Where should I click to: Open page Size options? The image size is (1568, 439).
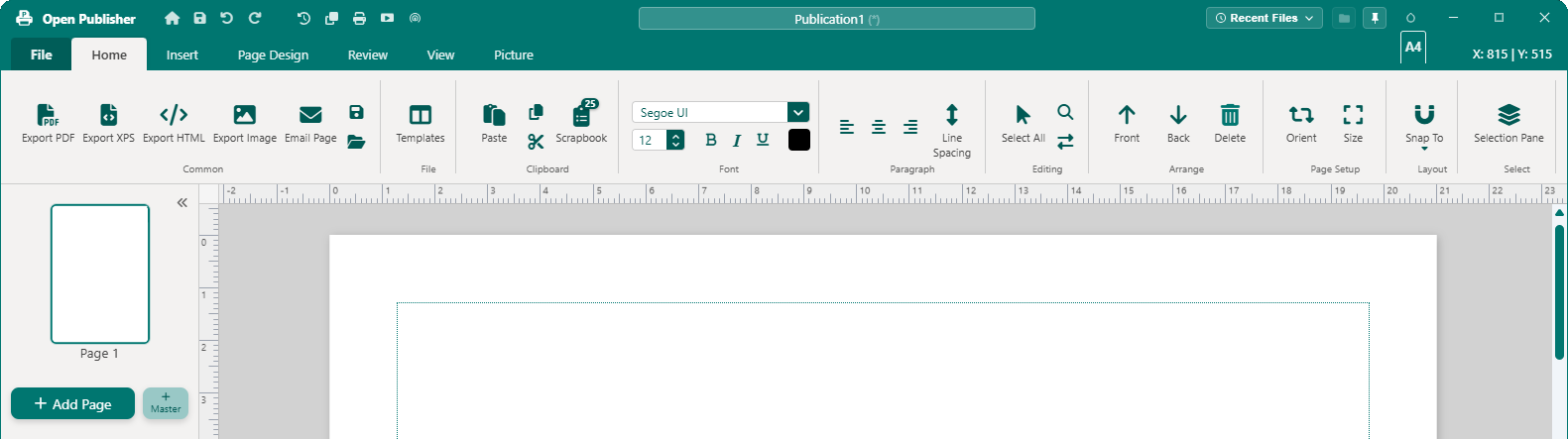pos(1353,123)
